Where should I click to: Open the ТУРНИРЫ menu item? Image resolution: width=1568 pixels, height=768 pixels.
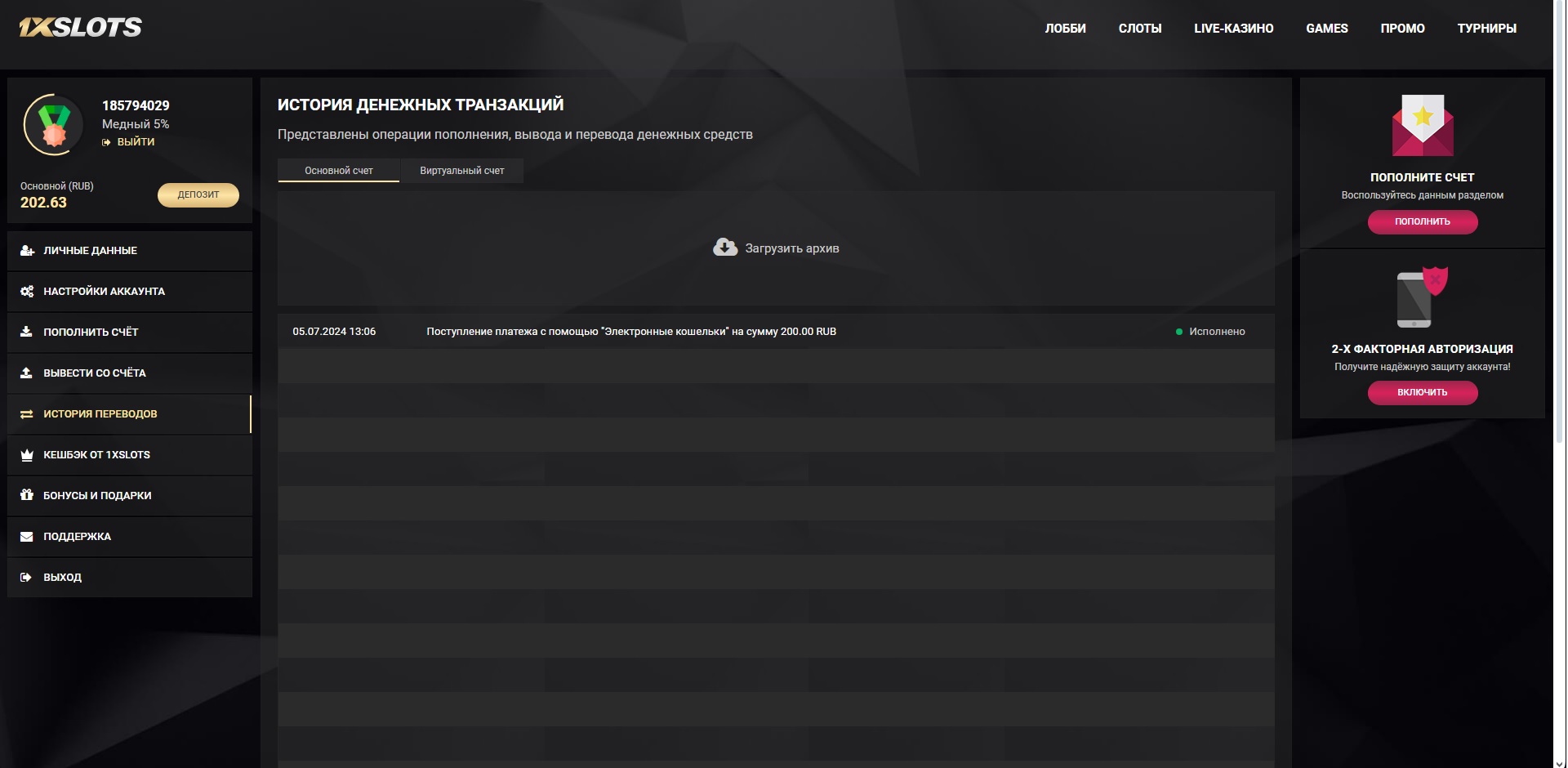point(1486,29)
